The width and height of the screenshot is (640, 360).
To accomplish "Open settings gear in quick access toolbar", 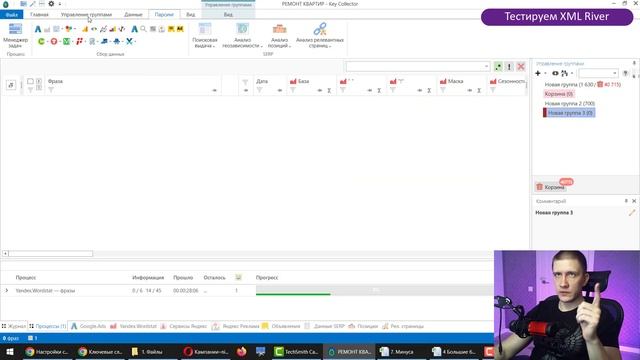I will click(51, 4).
